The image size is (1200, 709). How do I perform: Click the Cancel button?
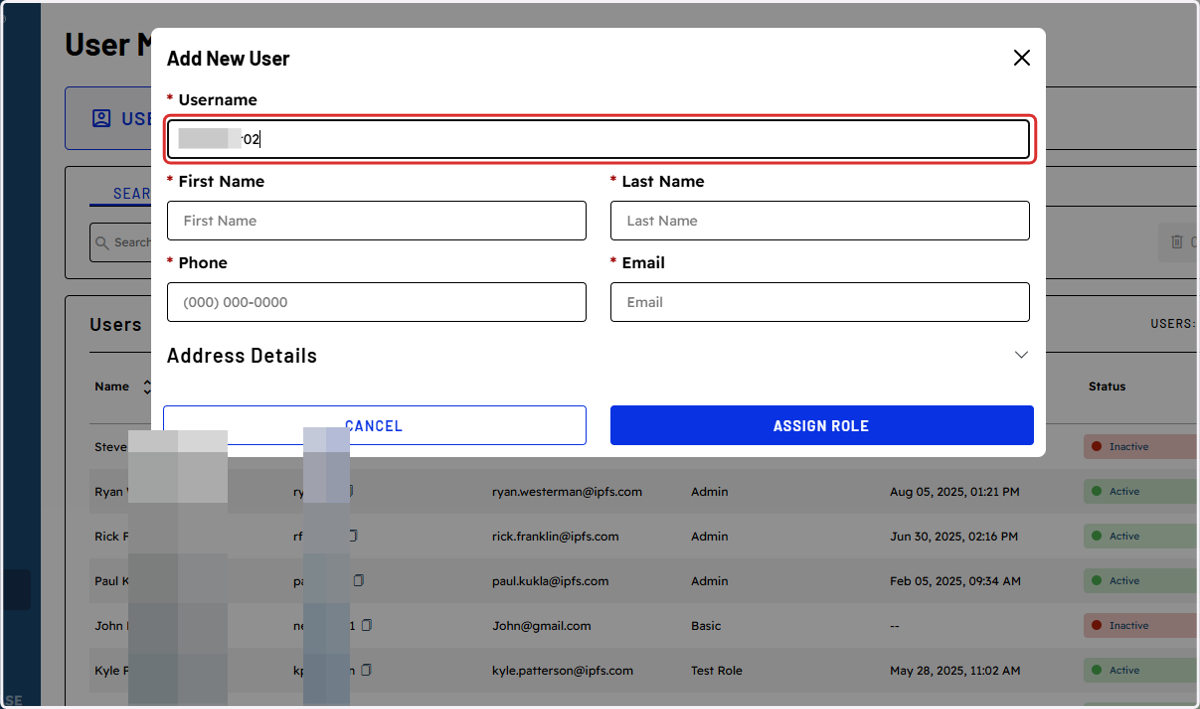tap(375, 426)
